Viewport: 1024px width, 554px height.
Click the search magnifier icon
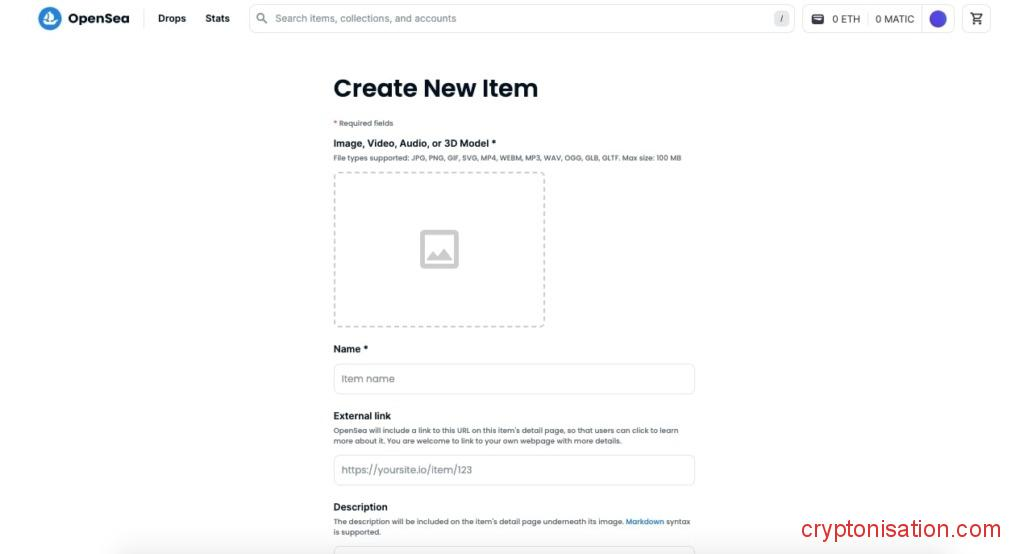click(x=262, y=18)
